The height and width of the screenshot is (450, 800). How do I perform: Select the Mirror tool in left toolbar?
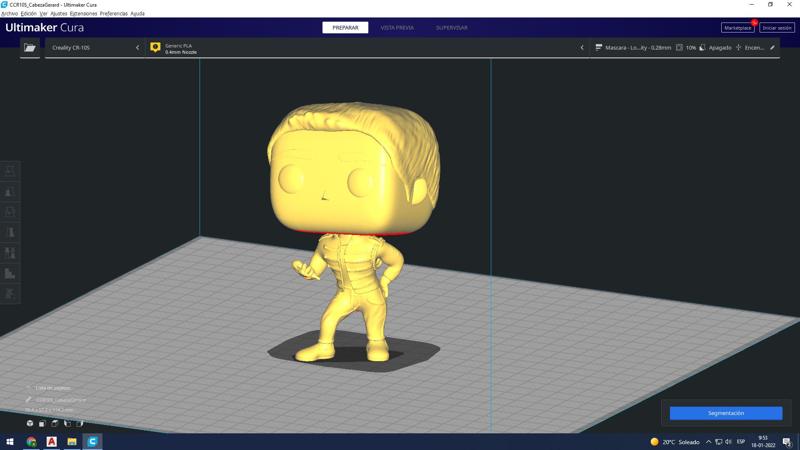(x=10, y=232)
